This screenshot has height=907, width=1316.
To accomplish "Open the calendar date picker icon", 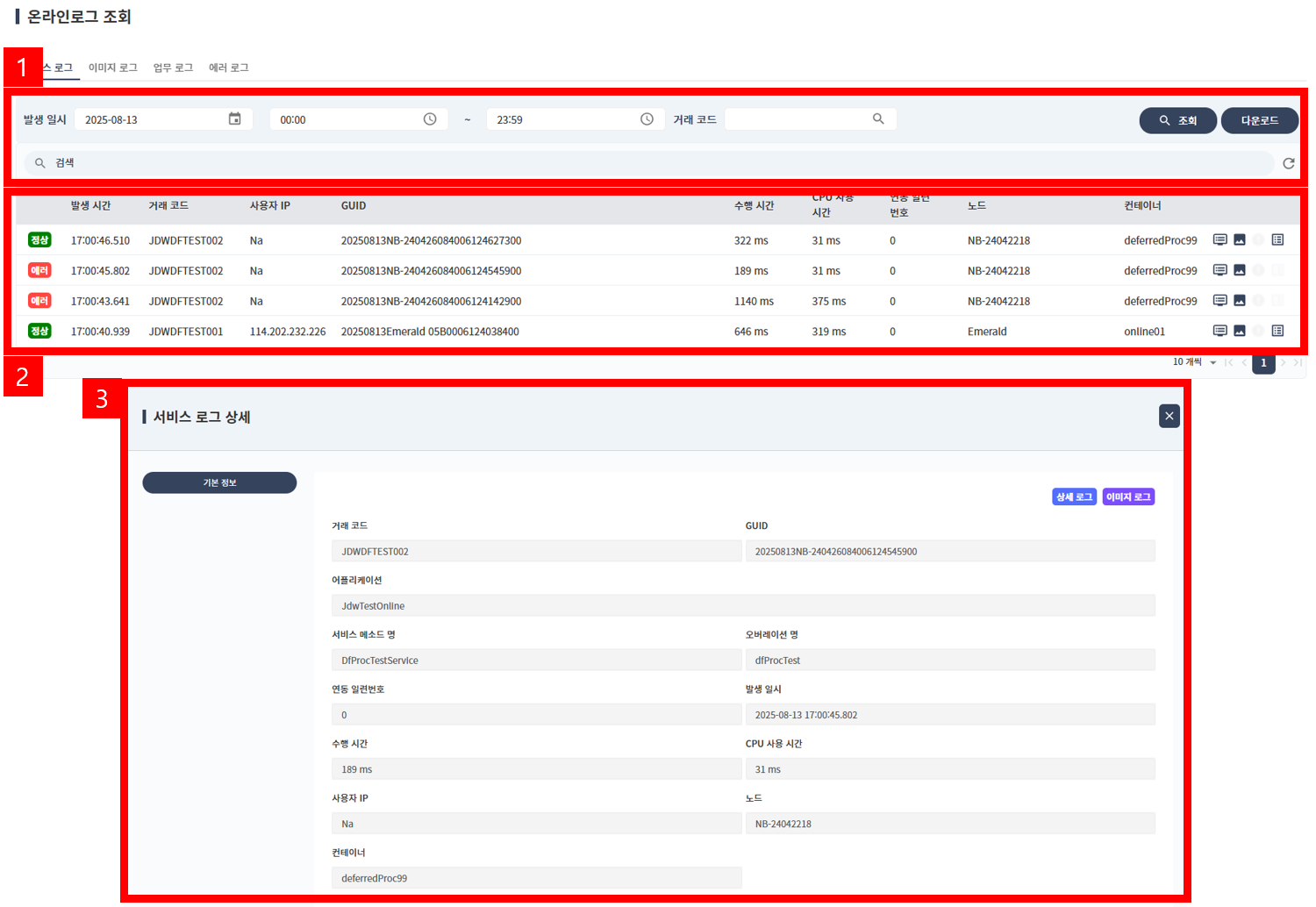I will click(234, 119).
